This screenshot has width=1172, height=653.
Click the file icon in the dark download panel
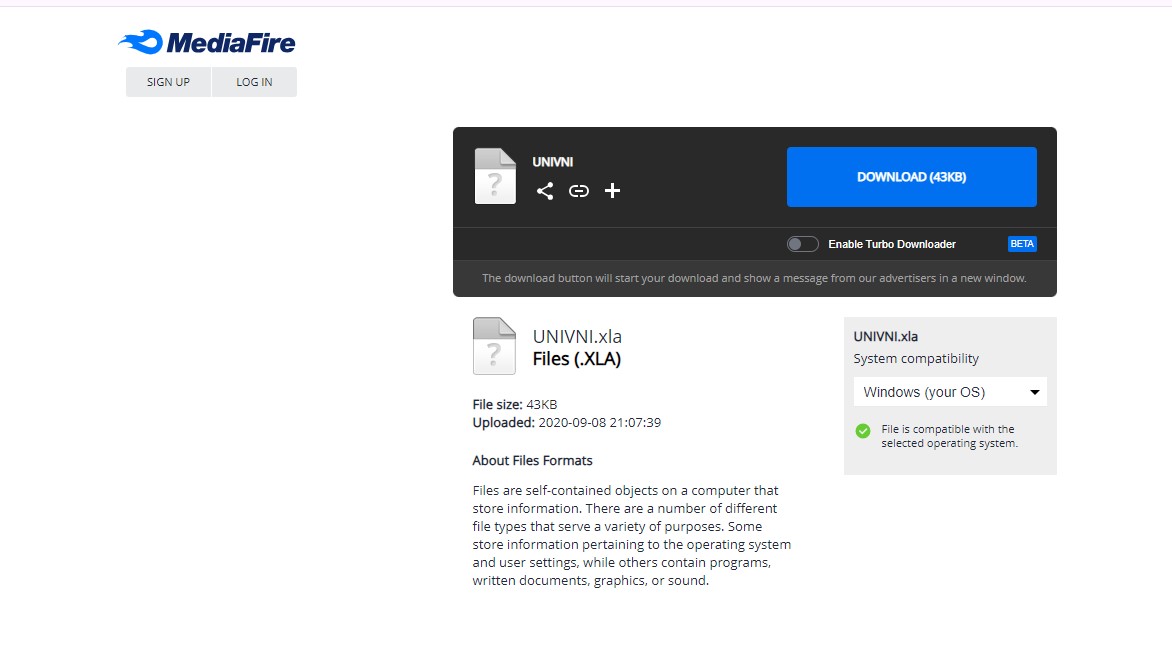(x=495, y=176)
